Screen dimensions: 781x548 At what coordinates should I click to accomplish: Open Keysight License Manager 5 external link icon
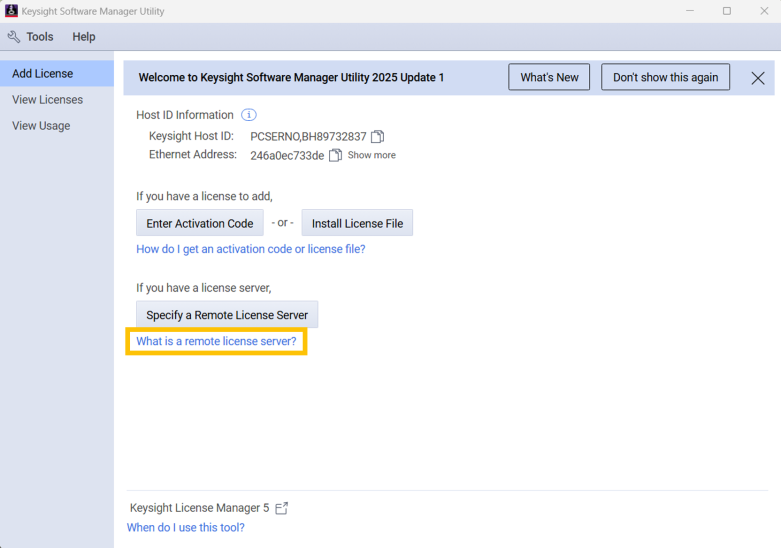[281, 508]
